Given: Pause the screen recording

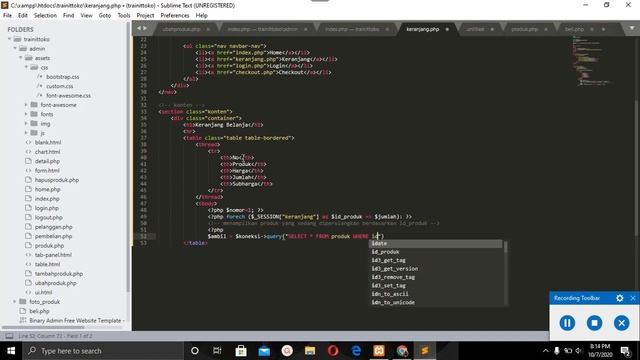Looking at the screenshot, I should tap(567, 323).
